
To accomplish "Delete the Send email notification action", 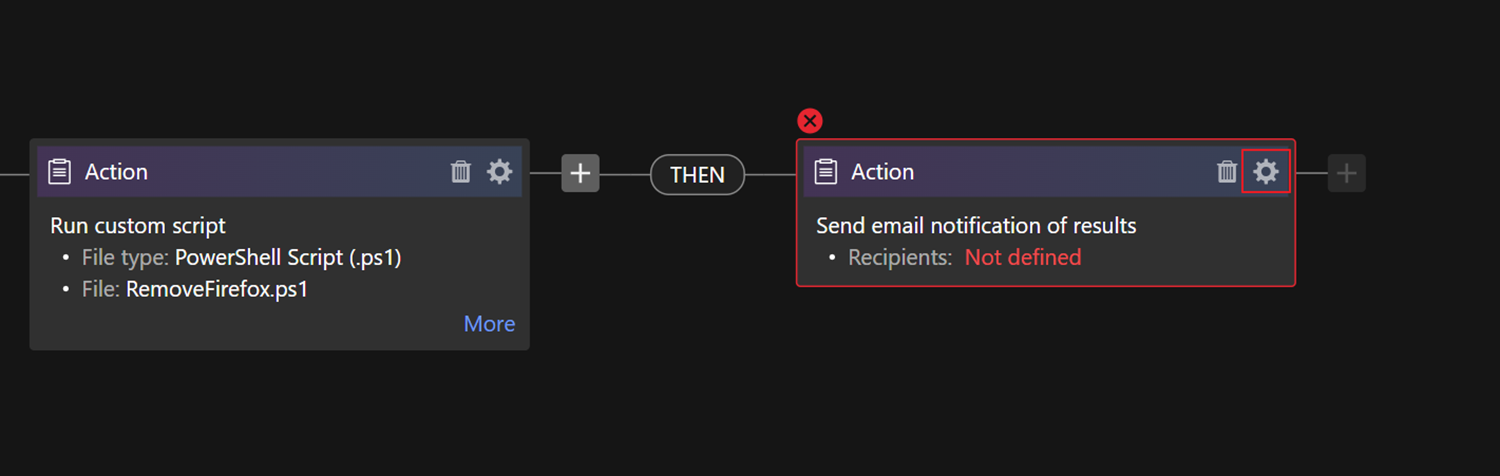I will (x=1227, y=172).
